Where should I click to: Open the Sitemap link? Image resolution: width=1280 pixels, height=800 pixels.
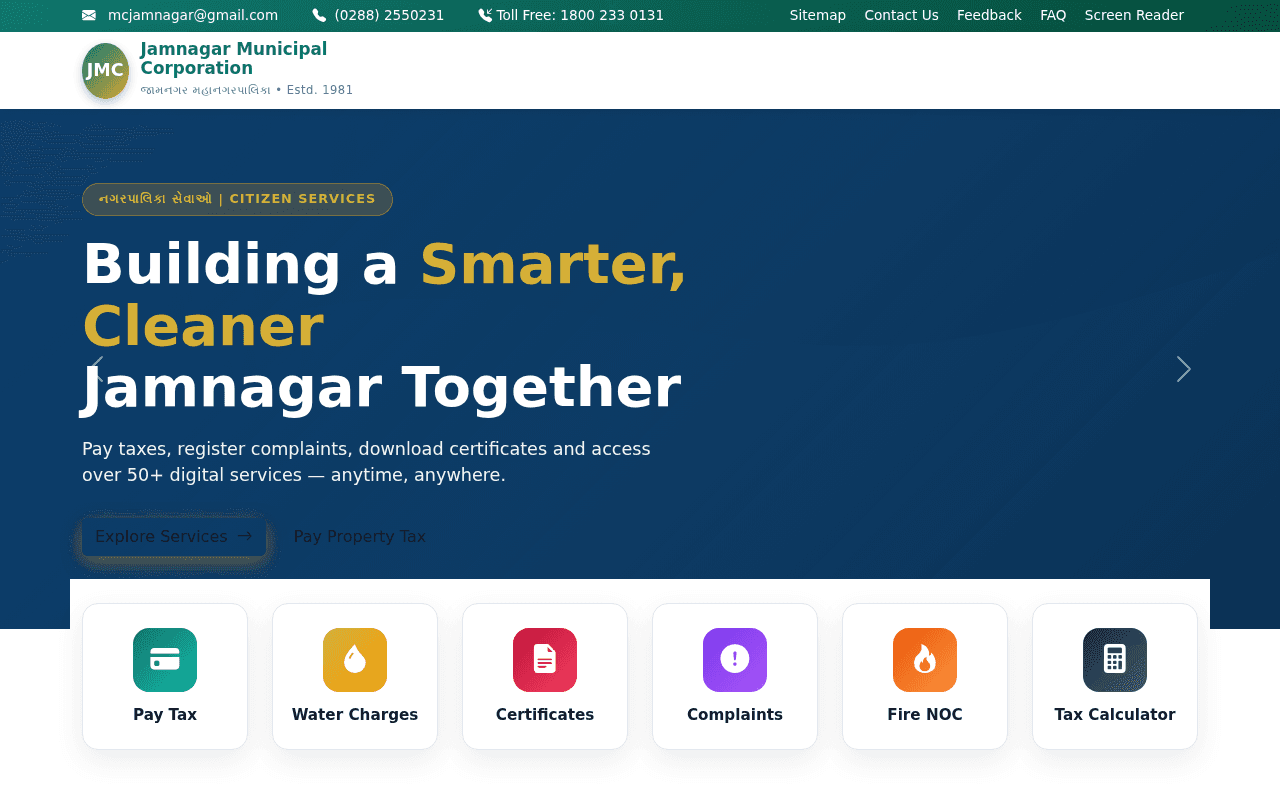tap(818, 15)
